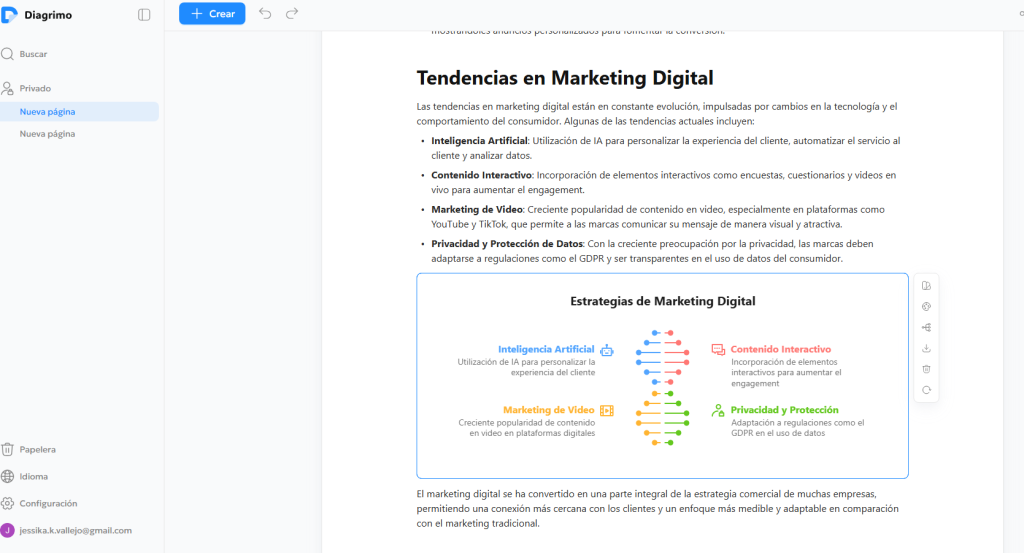The height and width of the screenshot is (553, 1024).
Task: Click the Contenido Interactivo bullet text
Action: [664, 182]
